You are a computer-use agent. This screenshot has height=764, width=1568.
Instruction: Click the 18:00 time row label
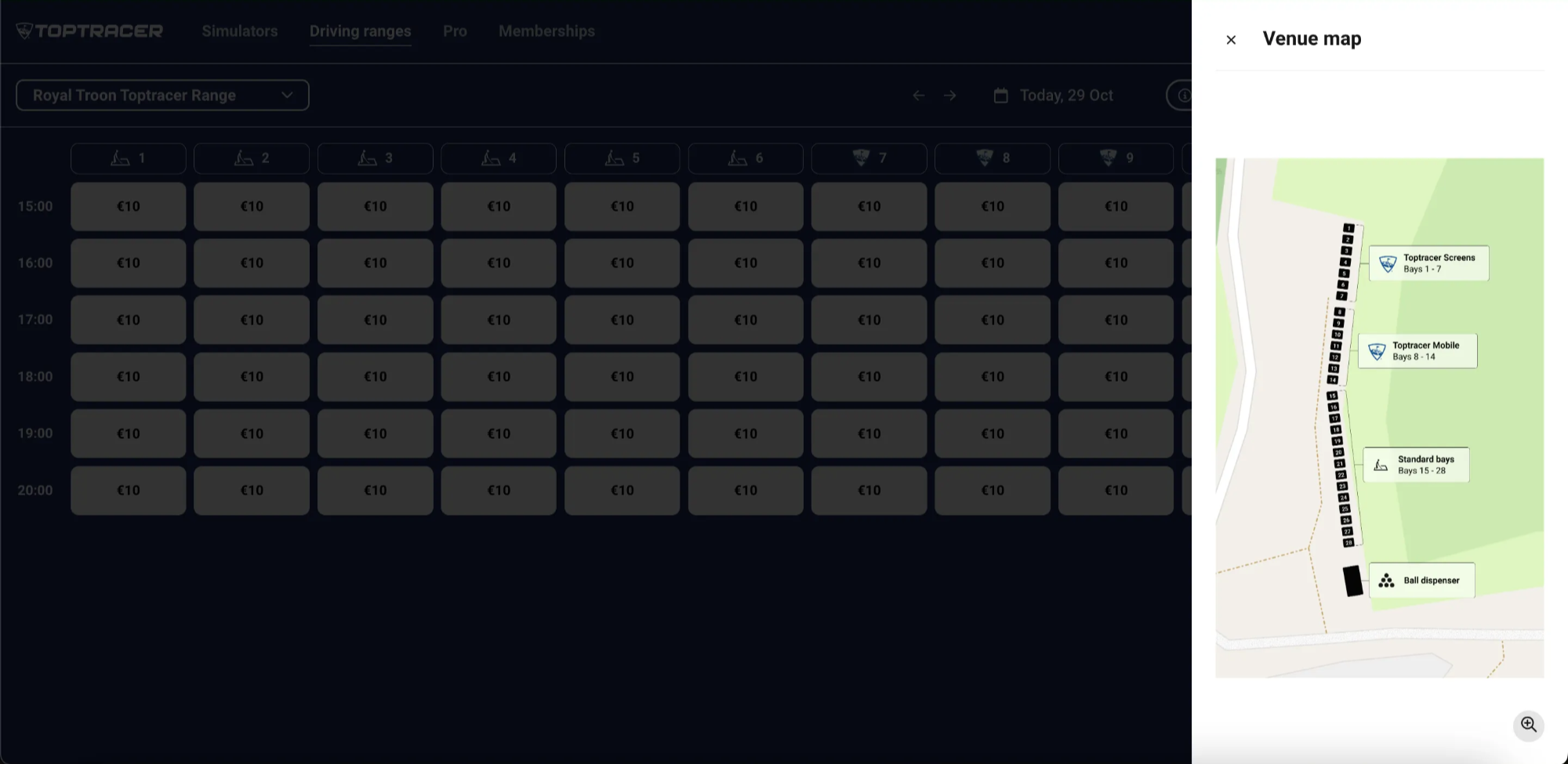coord(35,377)
